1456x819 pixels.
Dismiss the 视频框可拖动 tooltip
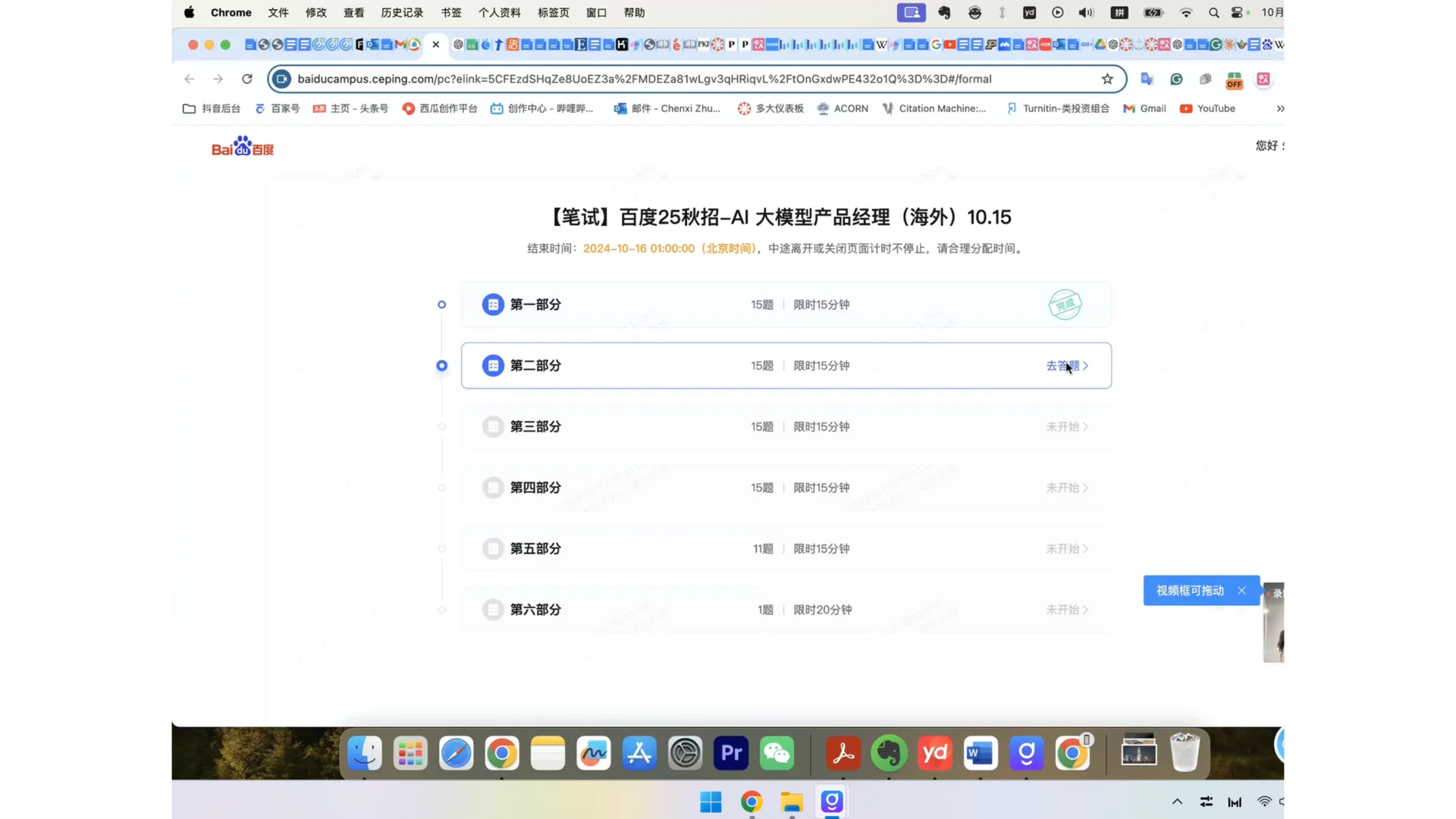pos(1241,591)
